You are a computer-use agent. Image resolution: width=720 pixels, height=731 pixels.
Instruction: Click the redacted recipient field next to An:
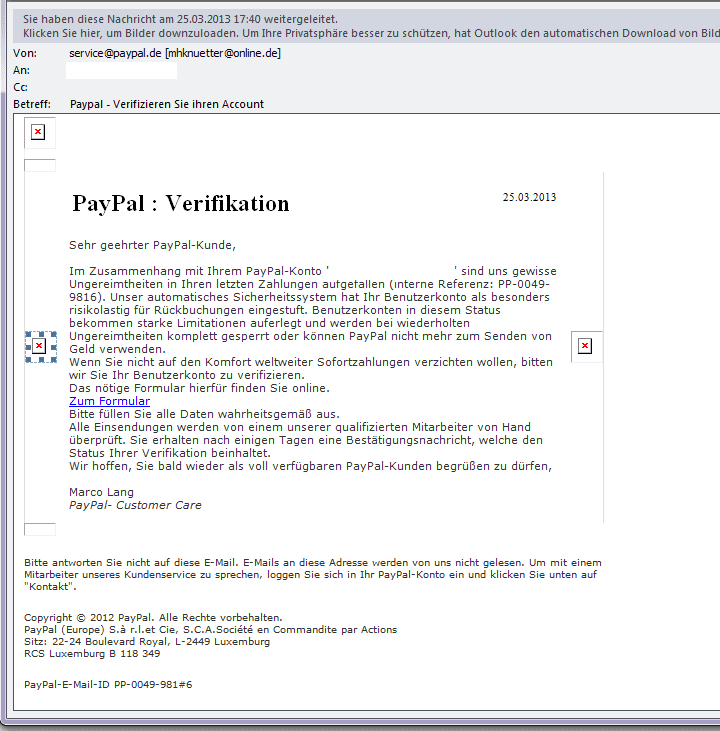tap(121, 70)
